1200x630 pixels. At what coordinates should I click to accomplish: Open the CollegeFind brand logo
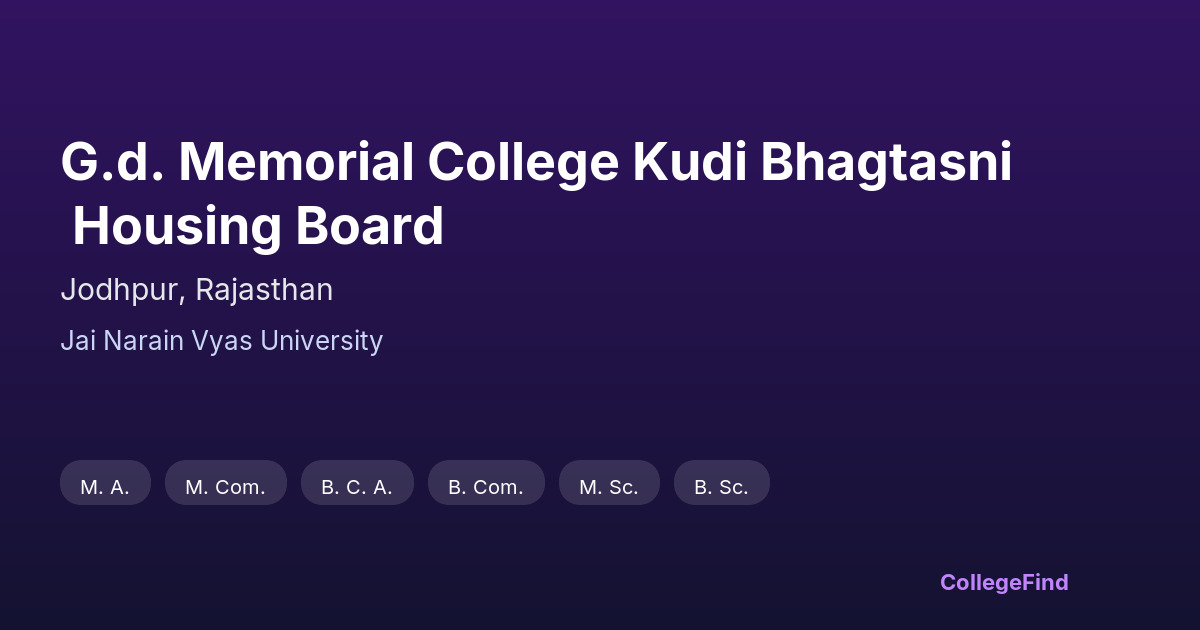pyautogui.click(x=1003, y=582)
